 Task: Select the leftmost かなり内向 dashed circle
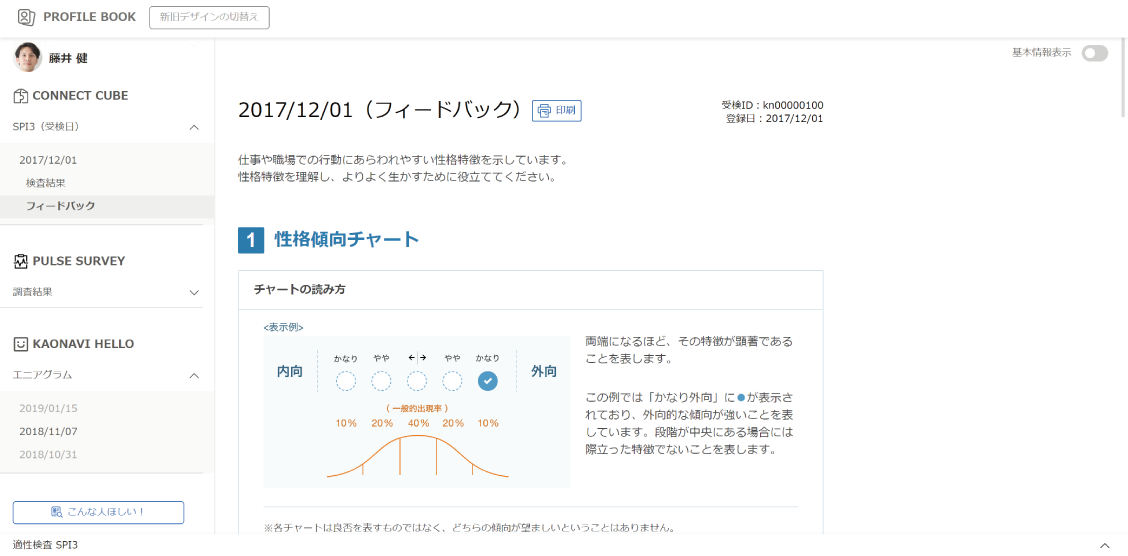coord(346,381)
